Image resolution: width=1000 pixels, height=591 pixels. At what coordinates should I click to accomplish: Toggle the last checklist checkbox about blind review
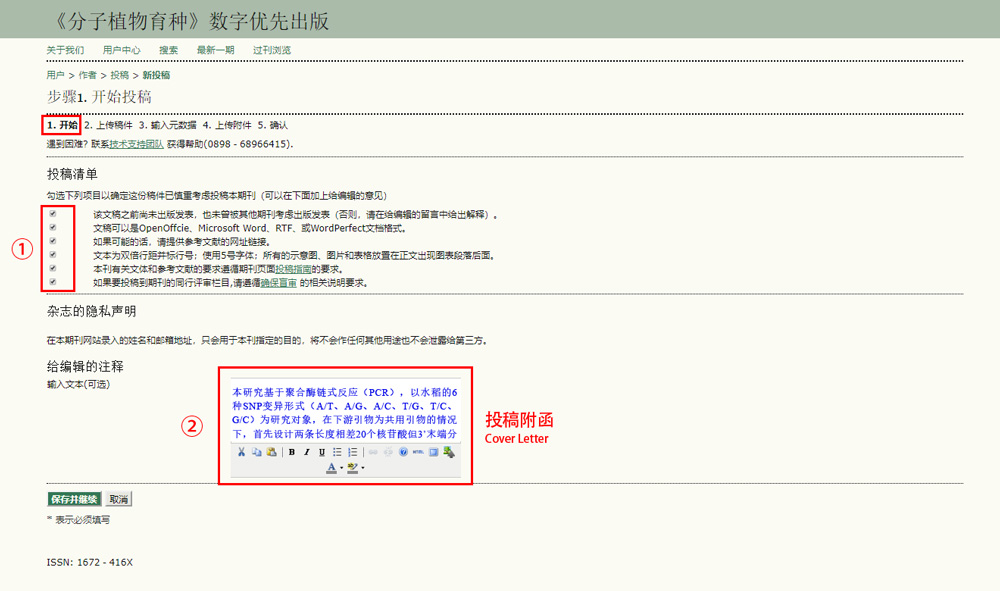point(53,282)
